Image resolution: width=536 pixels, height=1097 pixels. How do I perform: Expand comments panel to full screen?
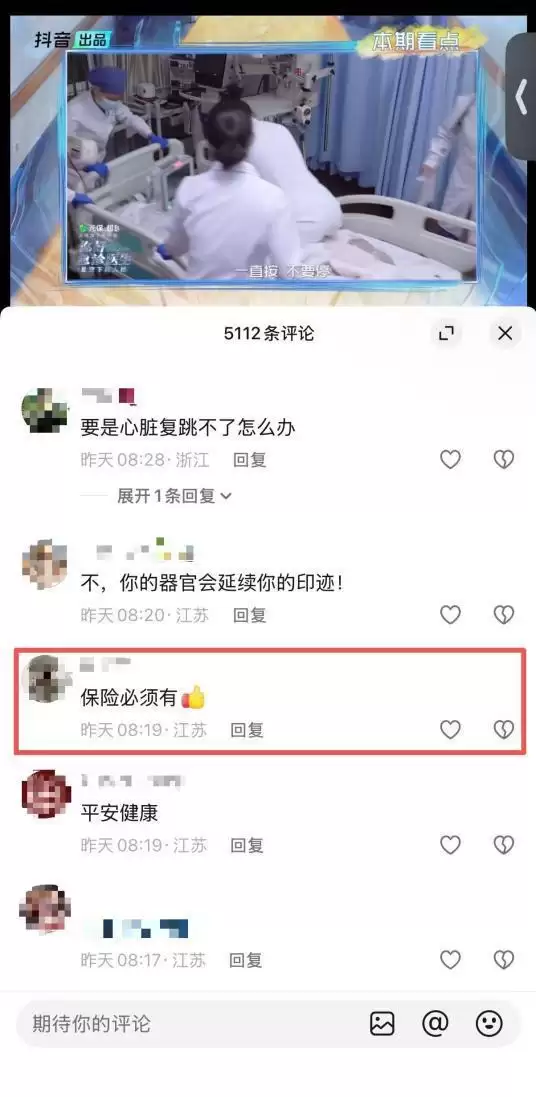446,334
